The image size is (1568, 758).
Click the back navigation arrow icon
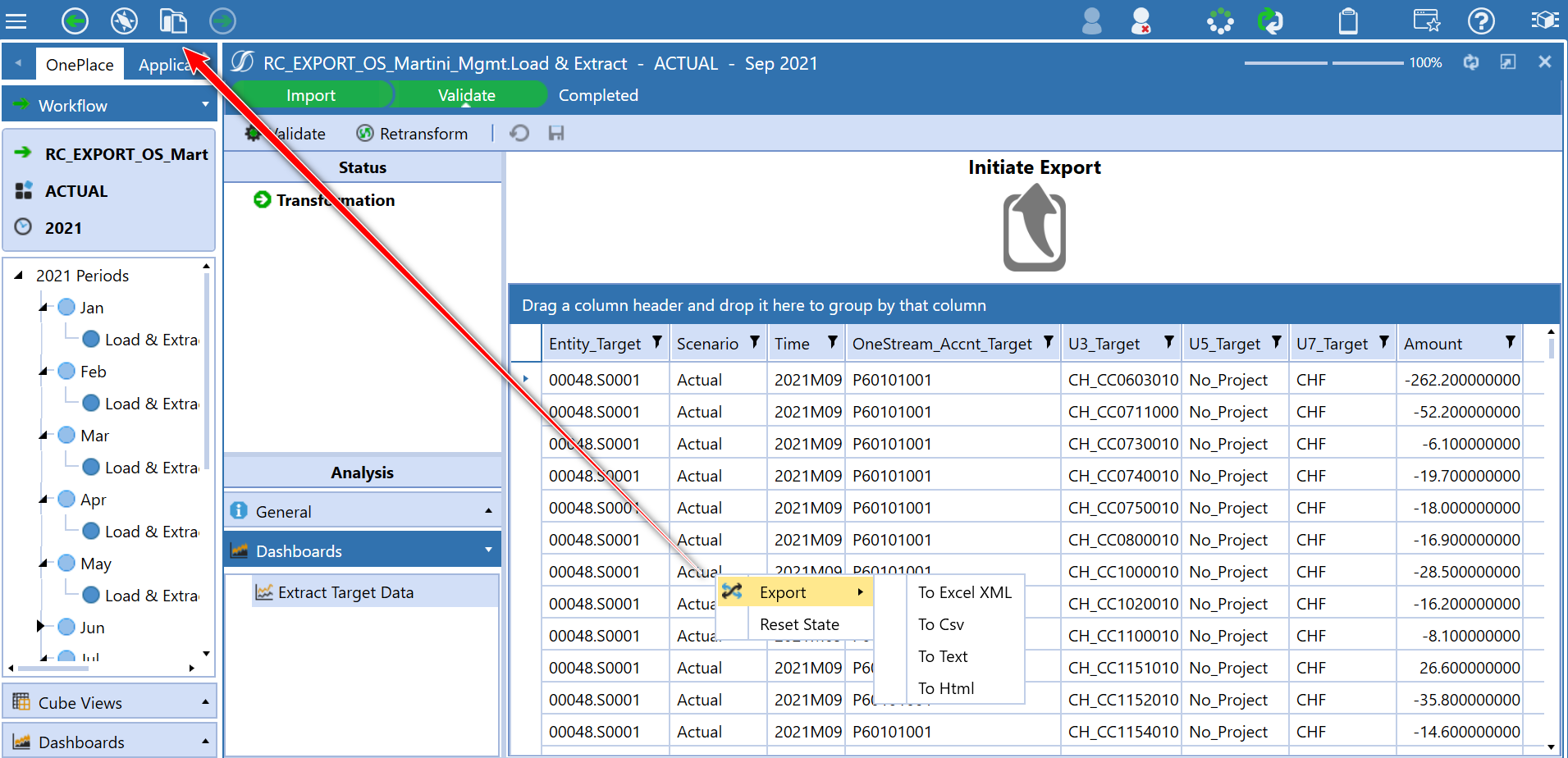pyautogui.click(x=75, y=21)
